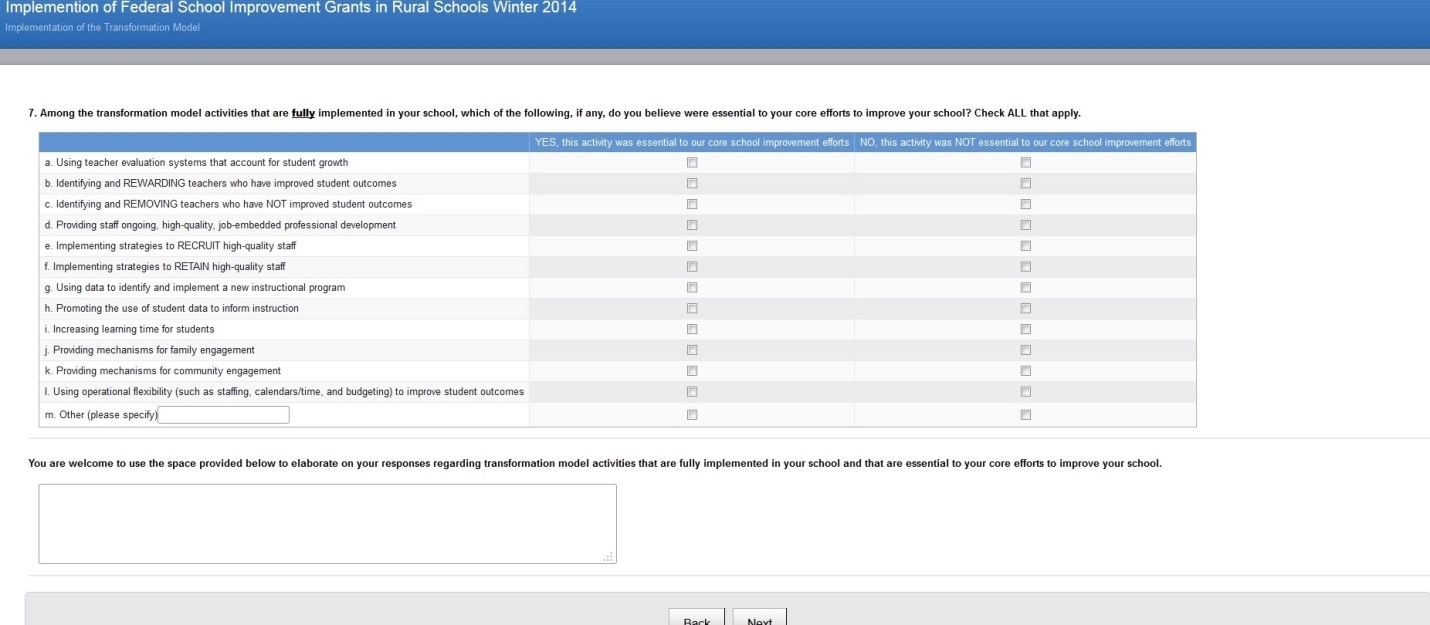The width and height of the screenshot is (1430, 625).
Task: Check YES for Other (please specify) row
Action: point(692,415)
